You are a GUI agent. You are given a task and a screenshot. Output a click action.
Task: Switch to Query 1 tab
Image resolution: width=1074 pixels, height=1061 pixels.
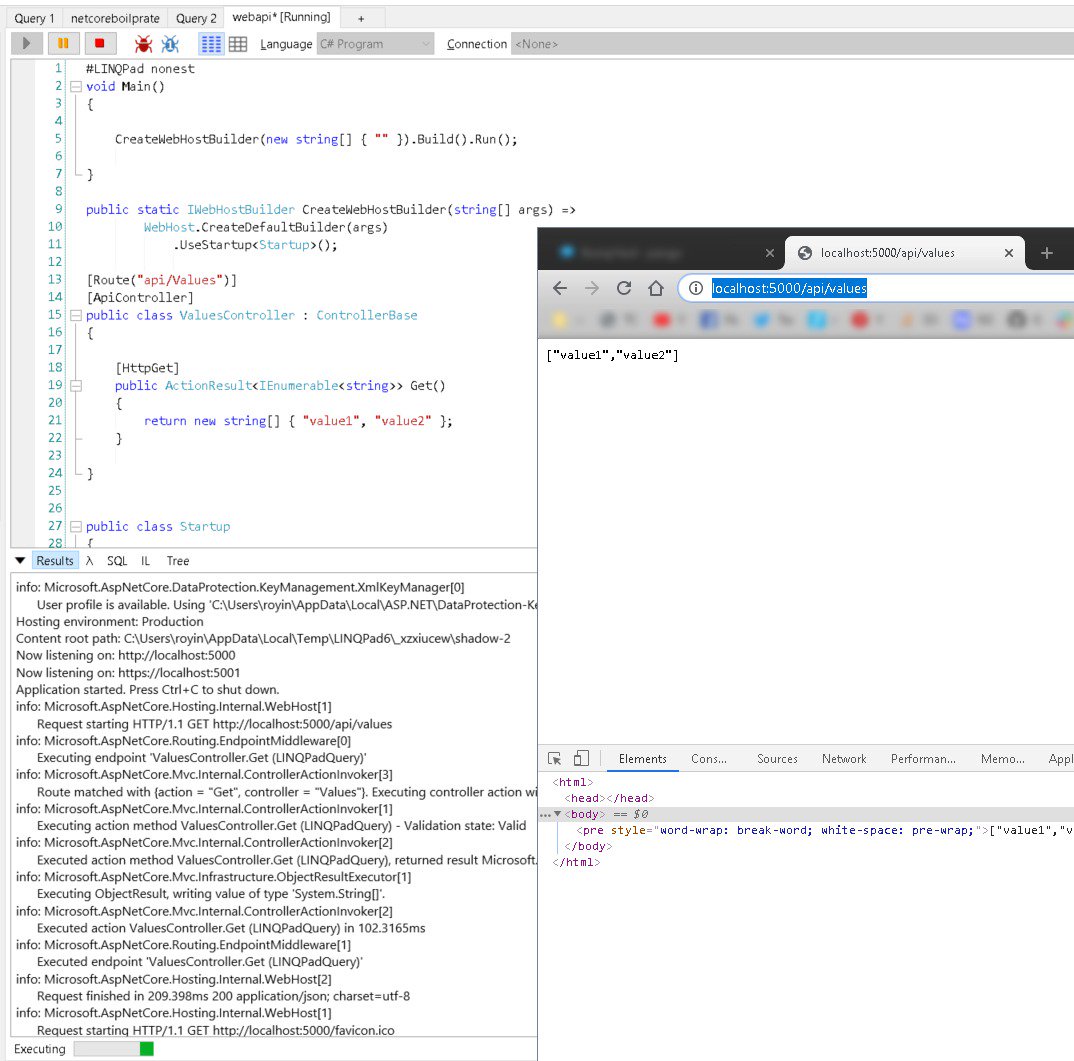click(x=34, y=18)
